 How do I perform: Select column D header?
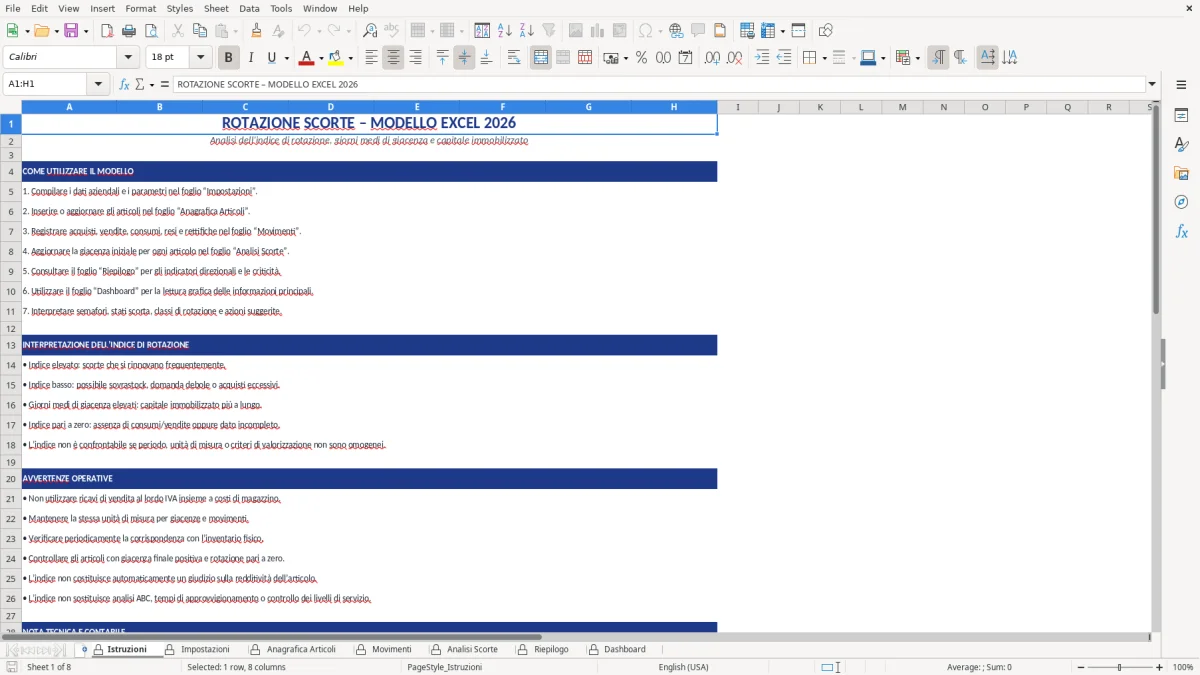click(331, 107)
